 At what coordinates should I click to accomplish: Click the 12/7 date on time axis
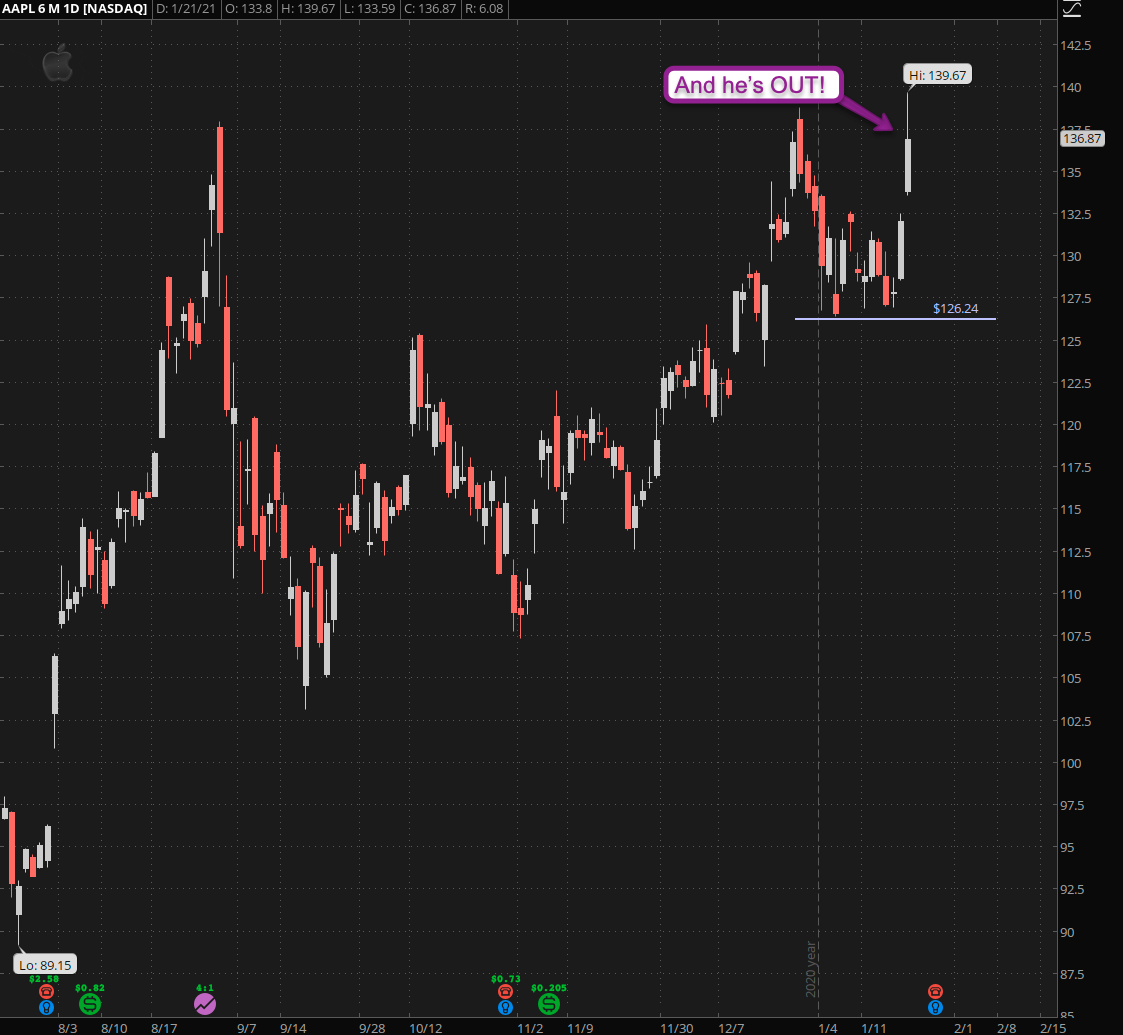[x=731, y=1029]
